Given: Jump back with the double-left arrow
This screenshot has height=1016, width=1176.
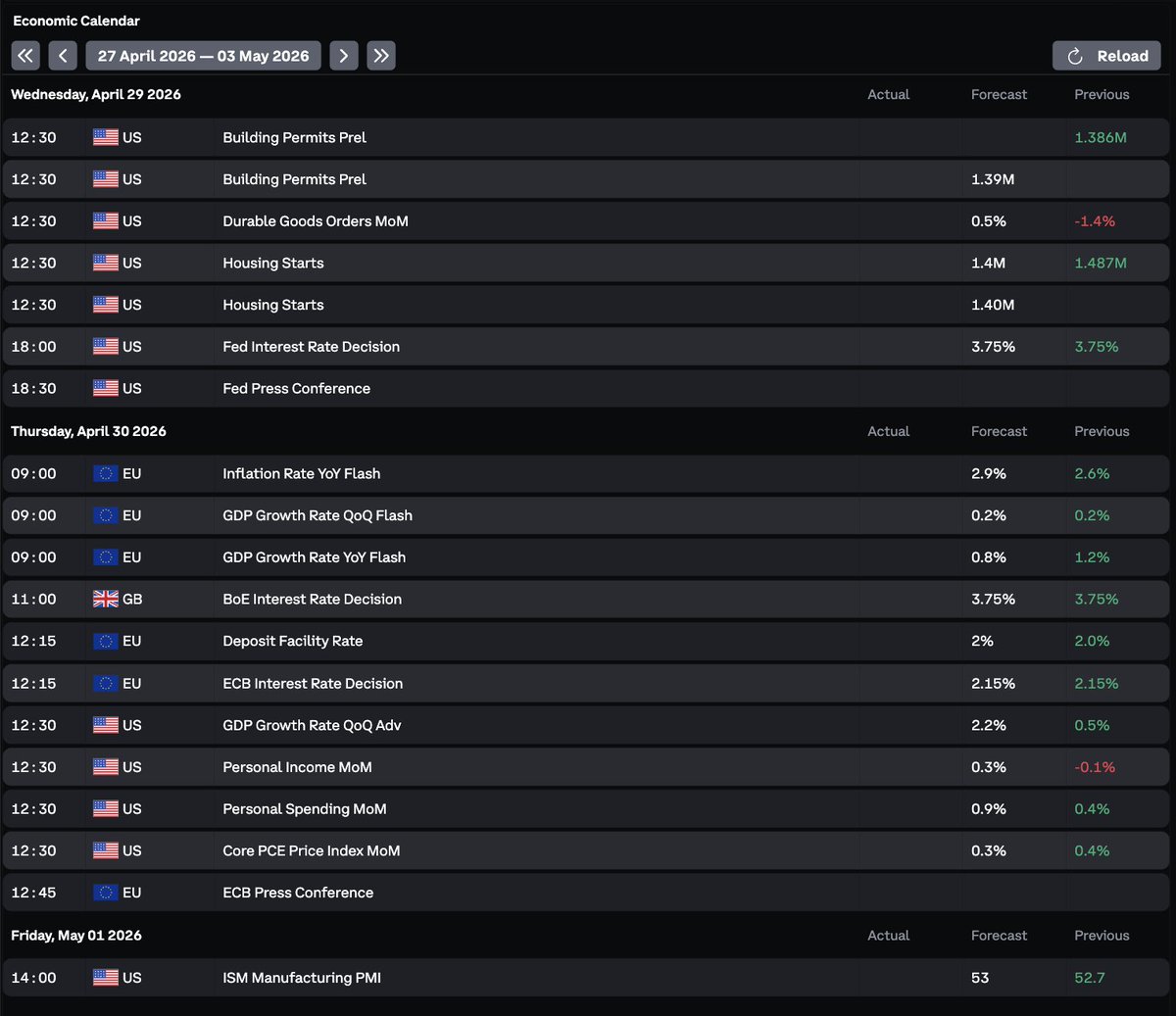Looking at the screenshot, I should 25,56.
